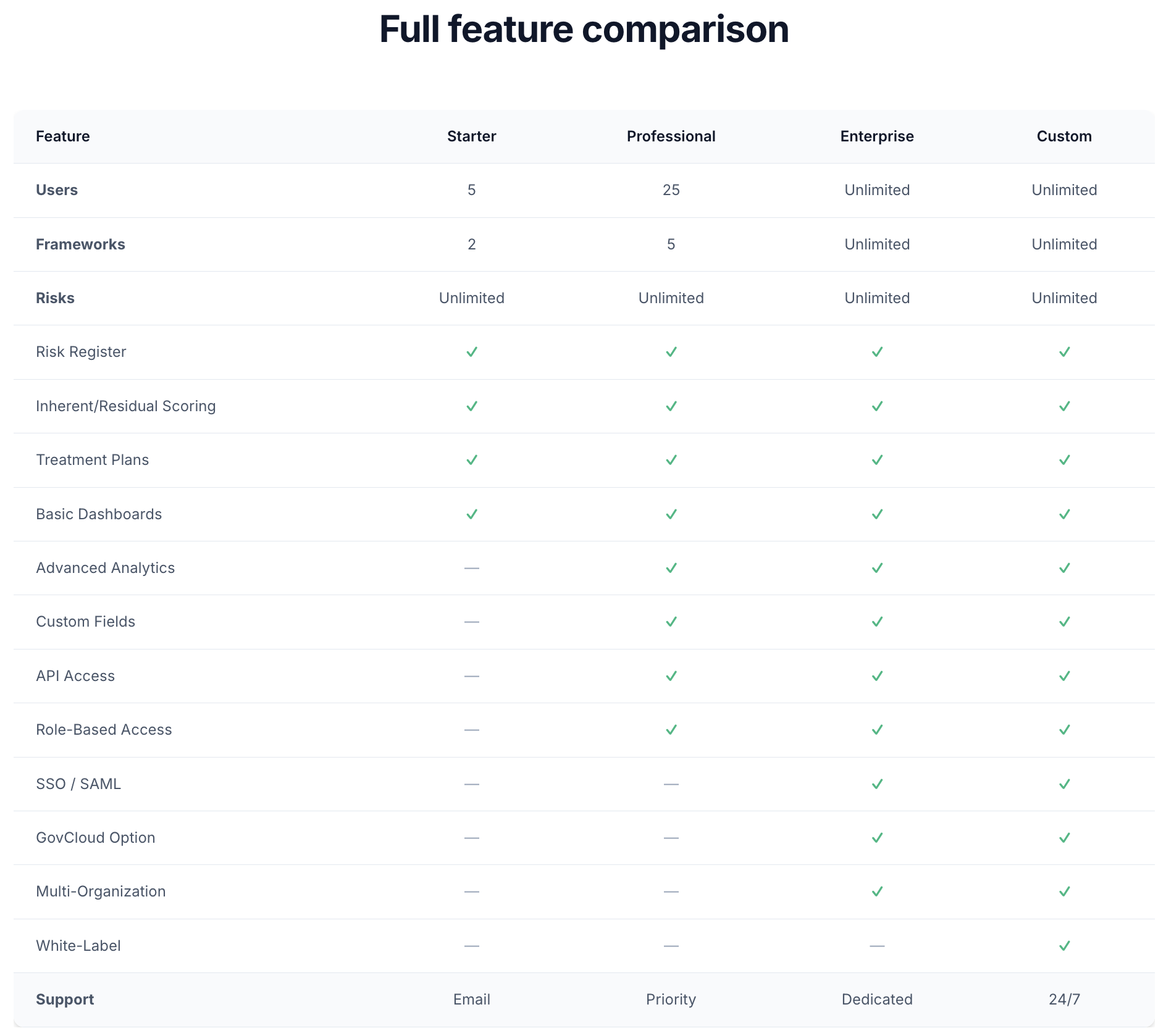Click Custom checkmark for White-Label
Viewport: 1166px width, 1036px height.
(x=1064, y=946)
